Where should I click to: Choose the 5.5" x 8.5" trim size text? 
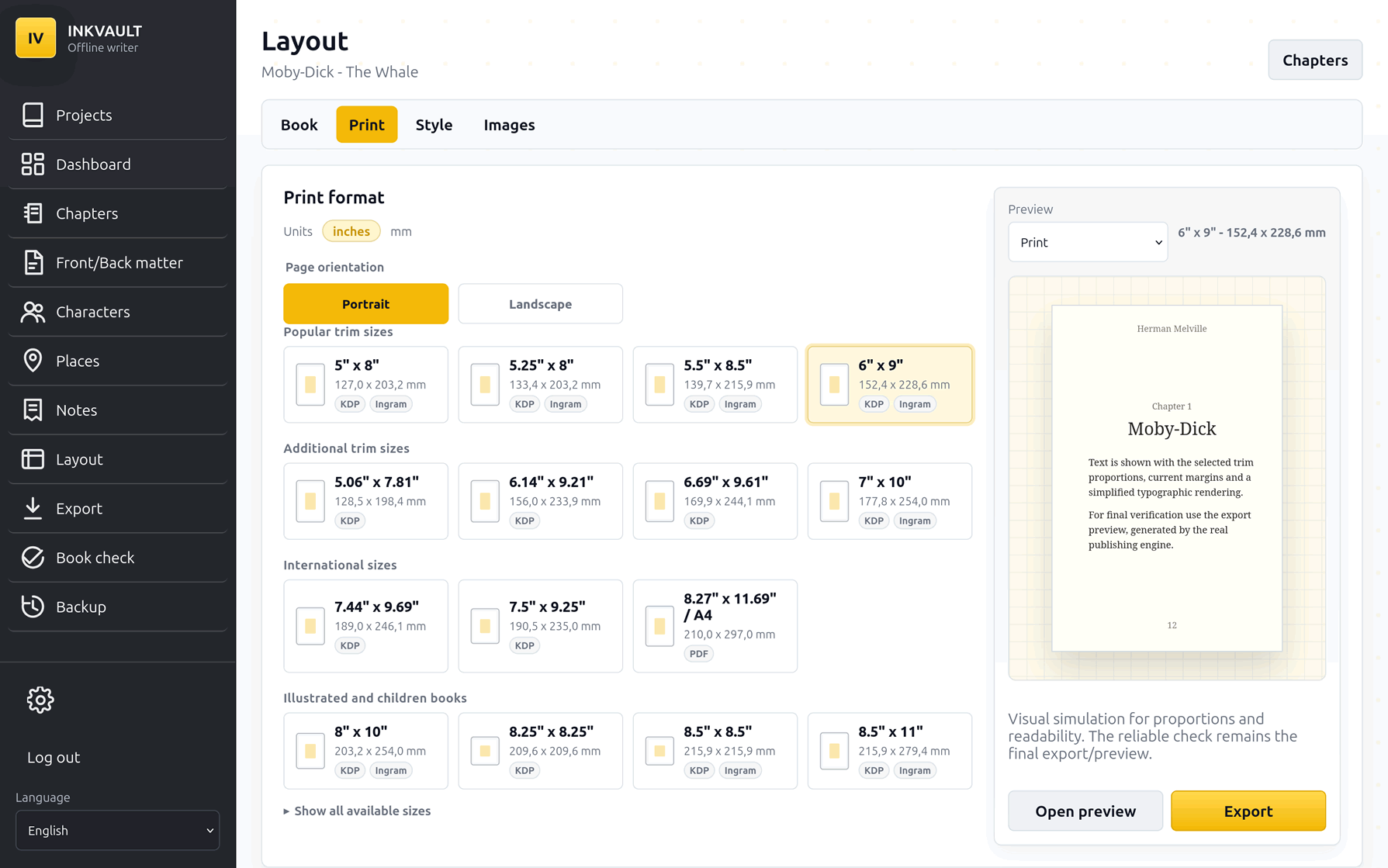[x=718, y=365]
